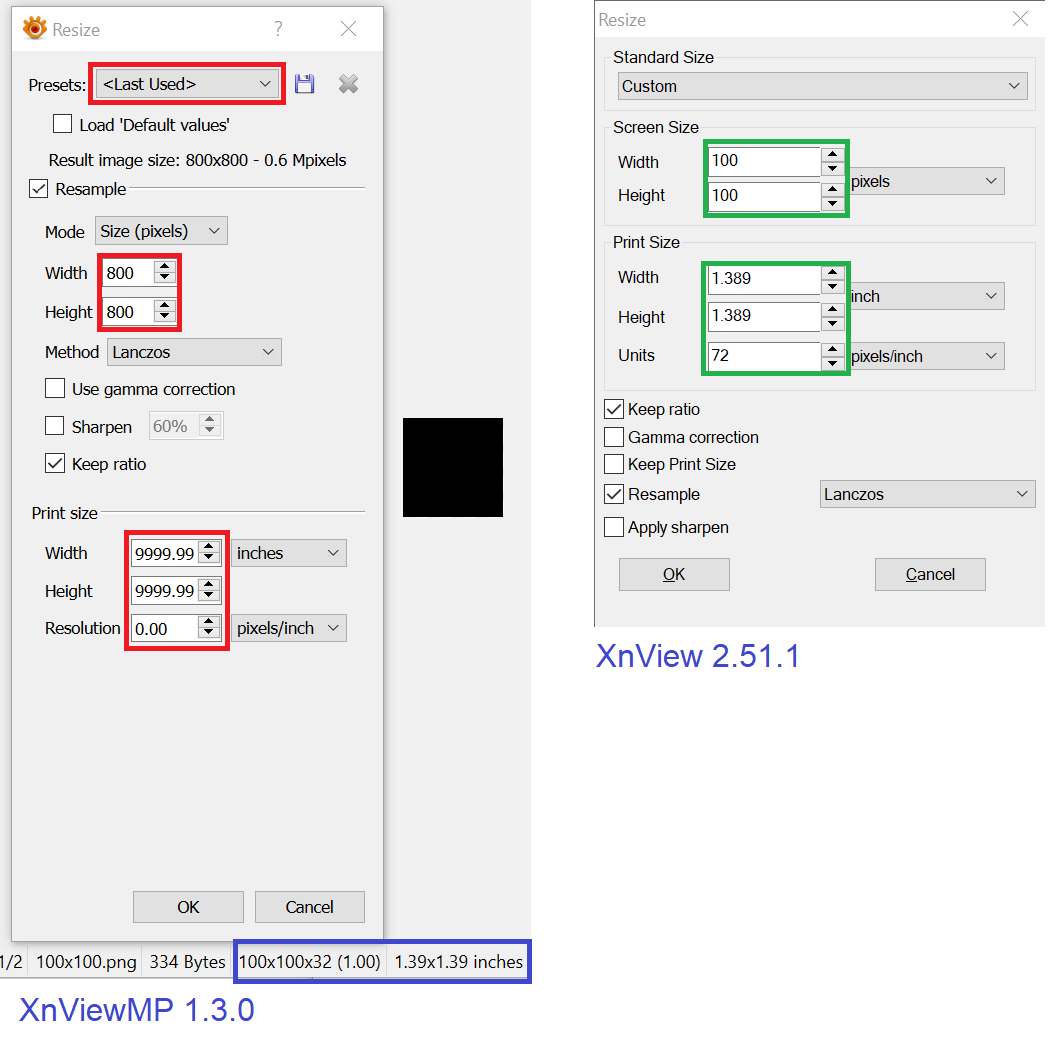This screenshot has width=1049, height=1042.
Task: Decrease XnView Screen Size Height with down arrow
Action: tap(832, 203)
